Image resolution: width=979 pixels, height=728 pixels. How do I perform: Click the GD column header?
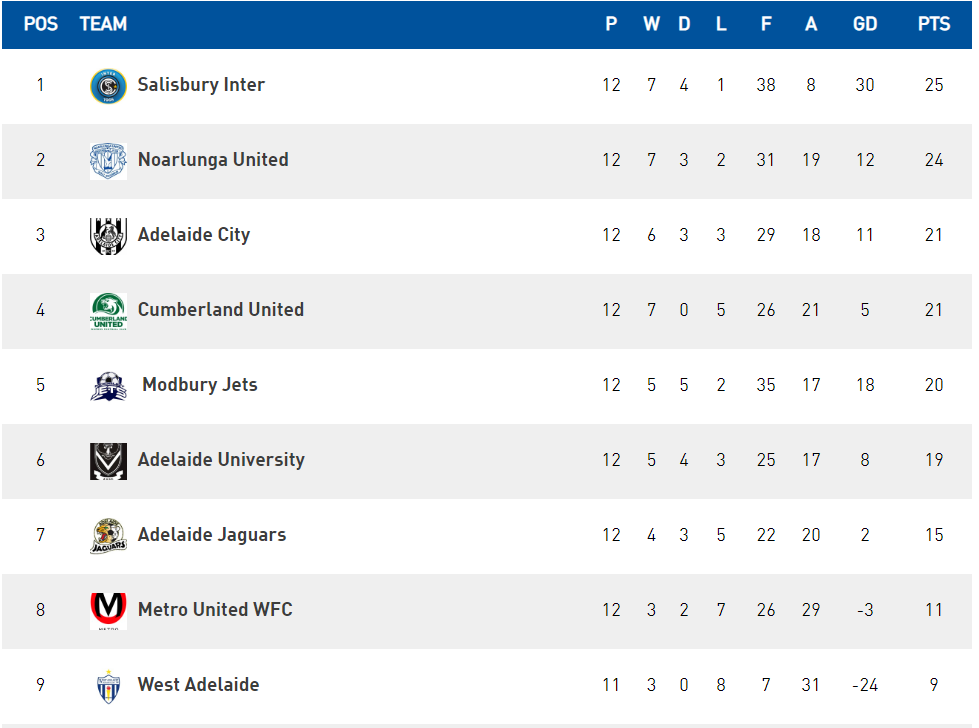pyautogui.click(x=865, y=24)
